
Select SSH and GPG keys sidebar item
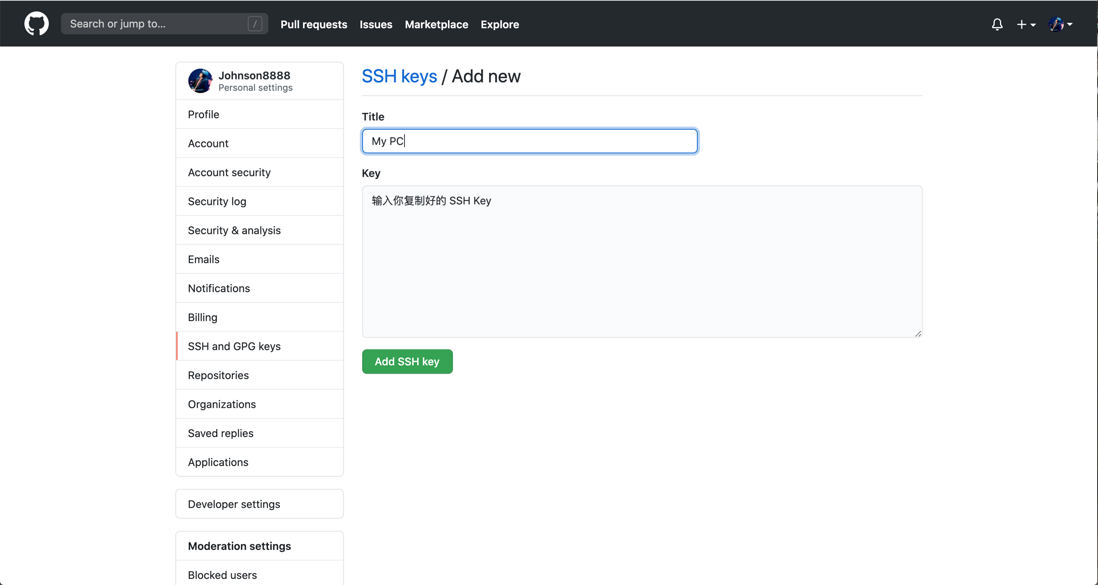click(234, 346)
